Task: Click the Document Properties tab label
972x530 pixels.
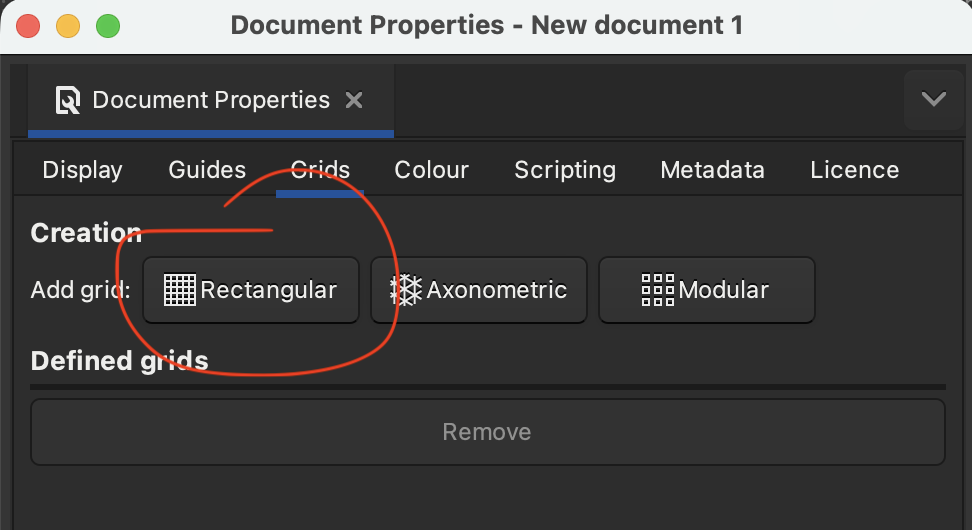Action: (211, 100)
